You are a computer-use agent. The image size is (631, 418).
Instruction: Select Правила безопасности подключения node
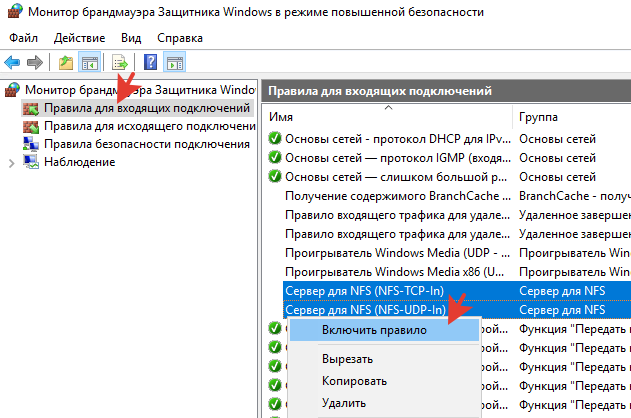[146, 144]
